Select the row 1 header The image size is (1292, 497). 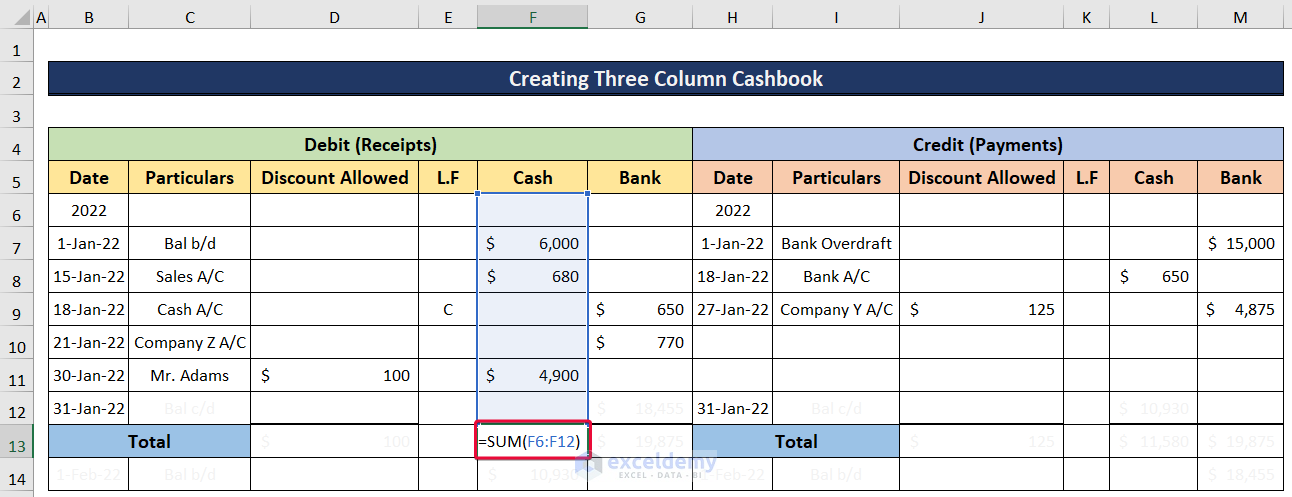click(16, 48)
